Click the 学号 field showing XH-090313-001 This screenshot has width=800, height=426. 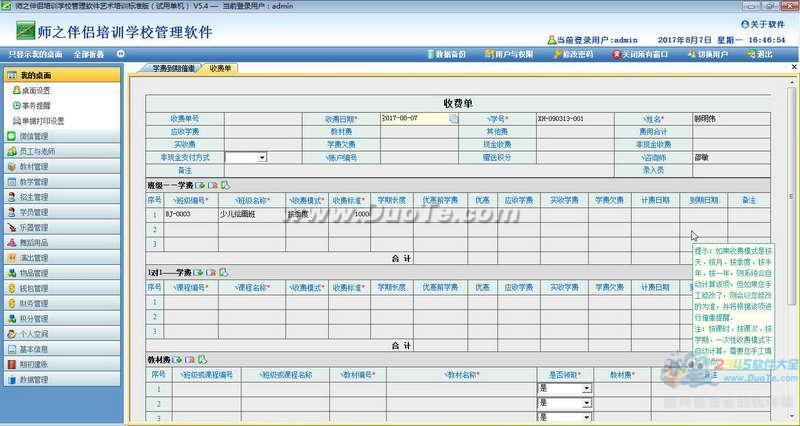pyautogui.click(x=575, y=118)
